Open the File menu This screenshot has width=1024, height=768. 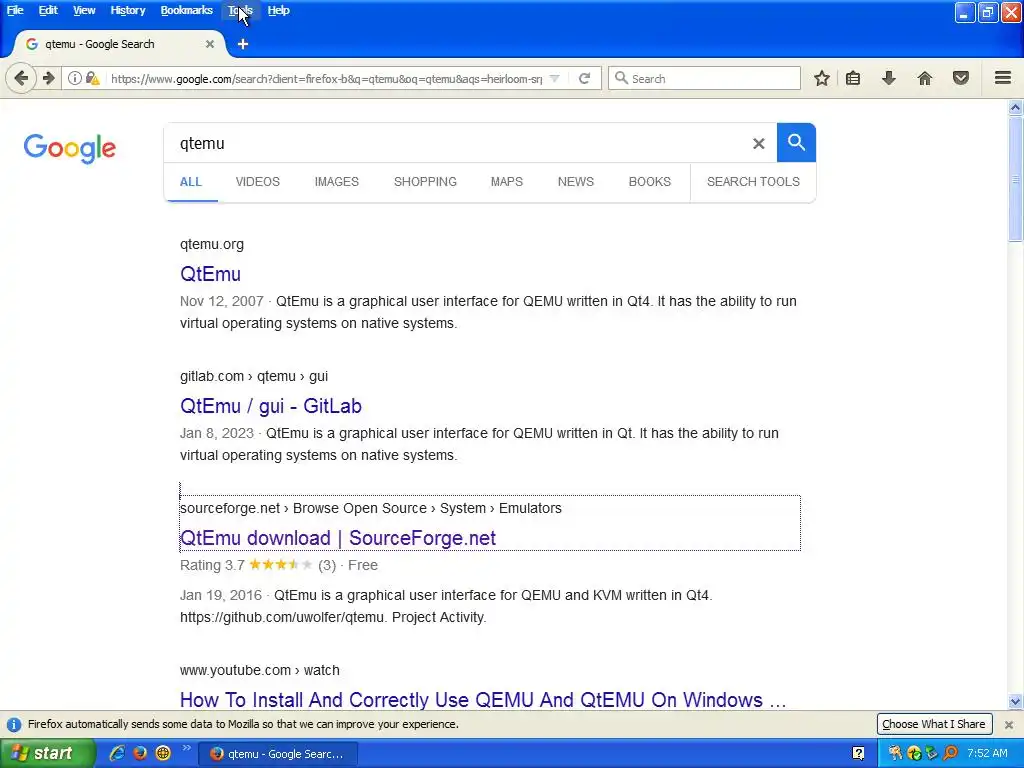click(x=15, y=10)
